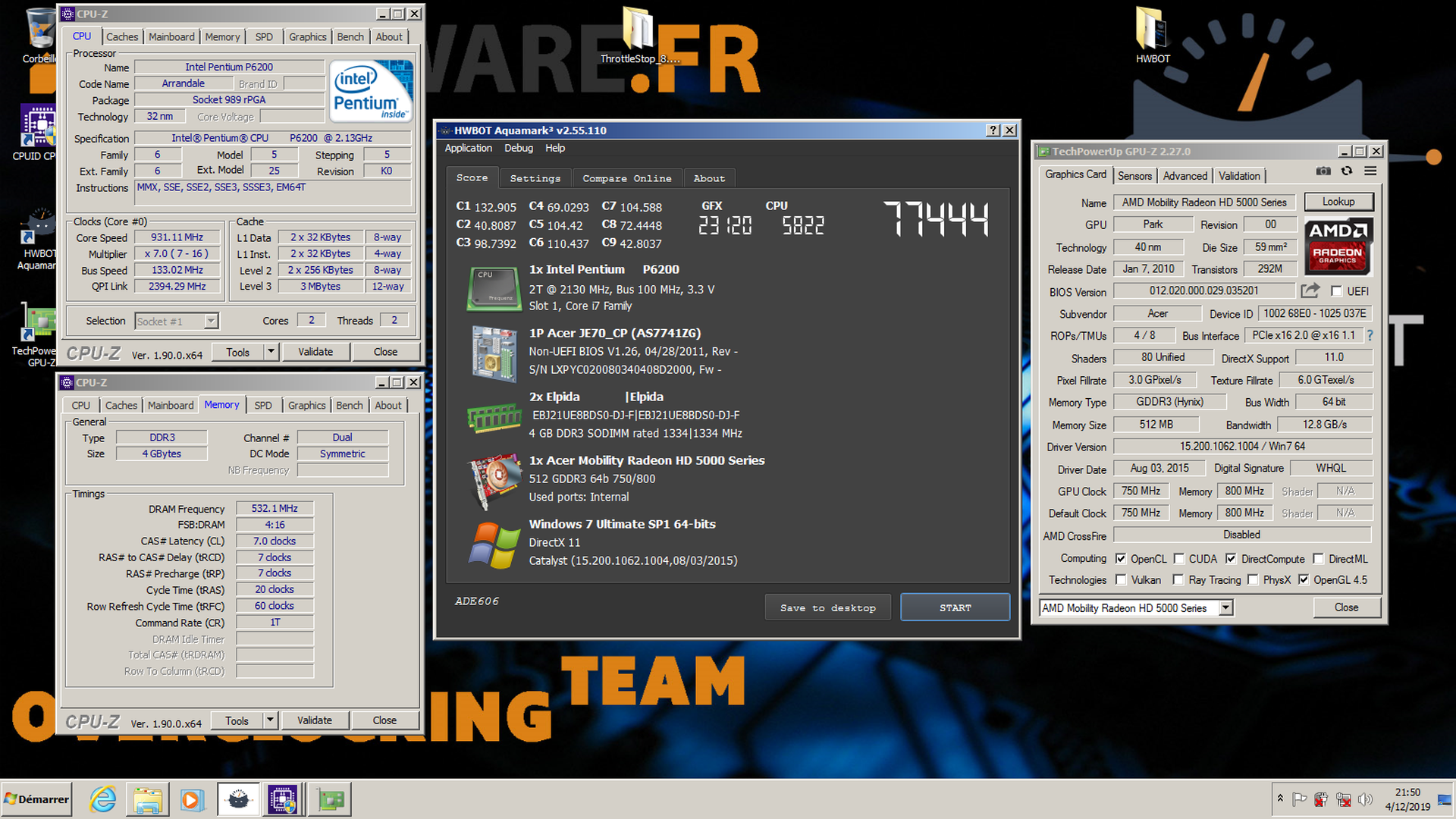The width and height of the screenshot is (1456, 819).
Task: Click the Bus Interface question mark icon
Action: click(1370, 335)
